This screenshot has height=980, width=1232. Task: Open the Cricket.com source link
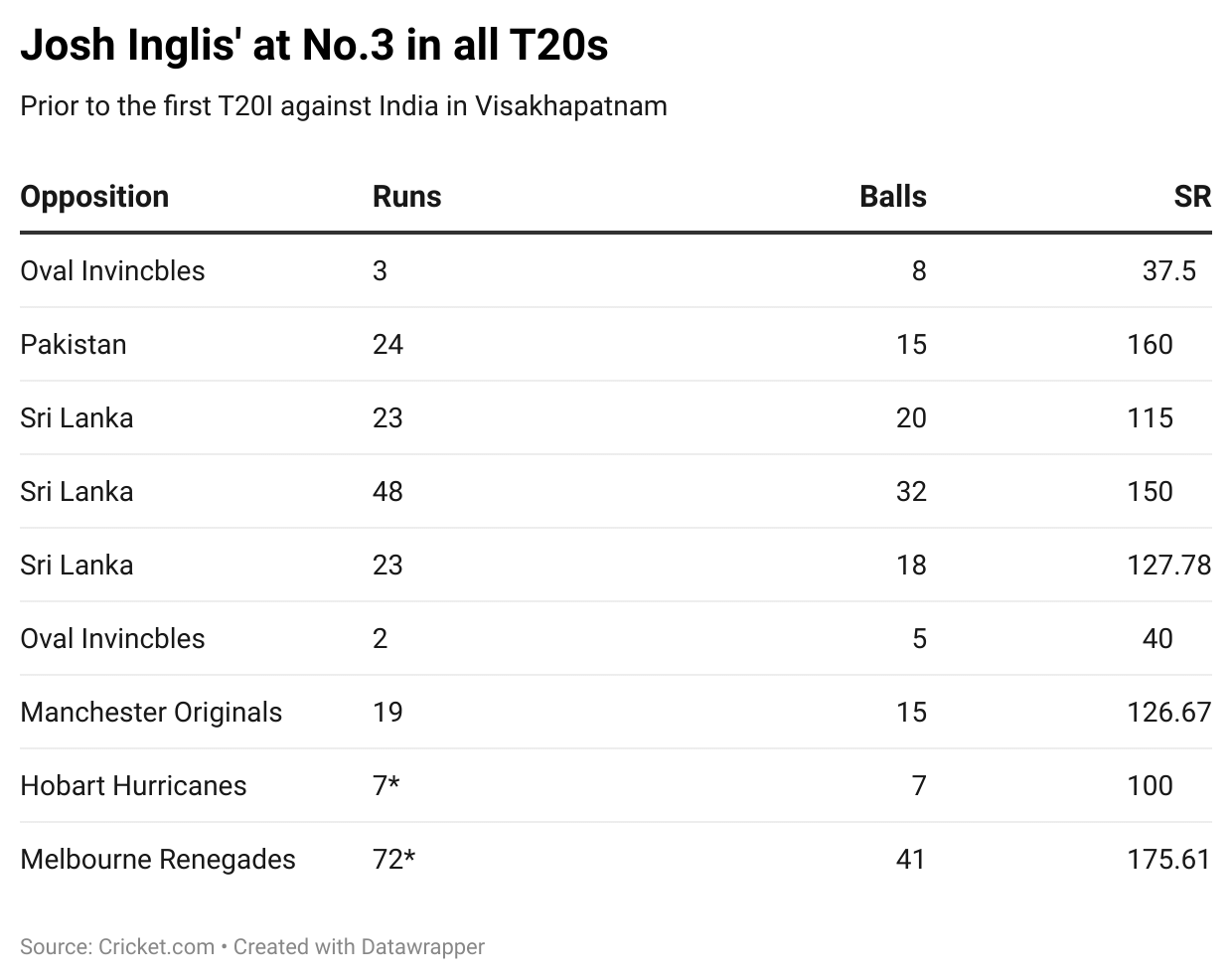tap(156, 946)
